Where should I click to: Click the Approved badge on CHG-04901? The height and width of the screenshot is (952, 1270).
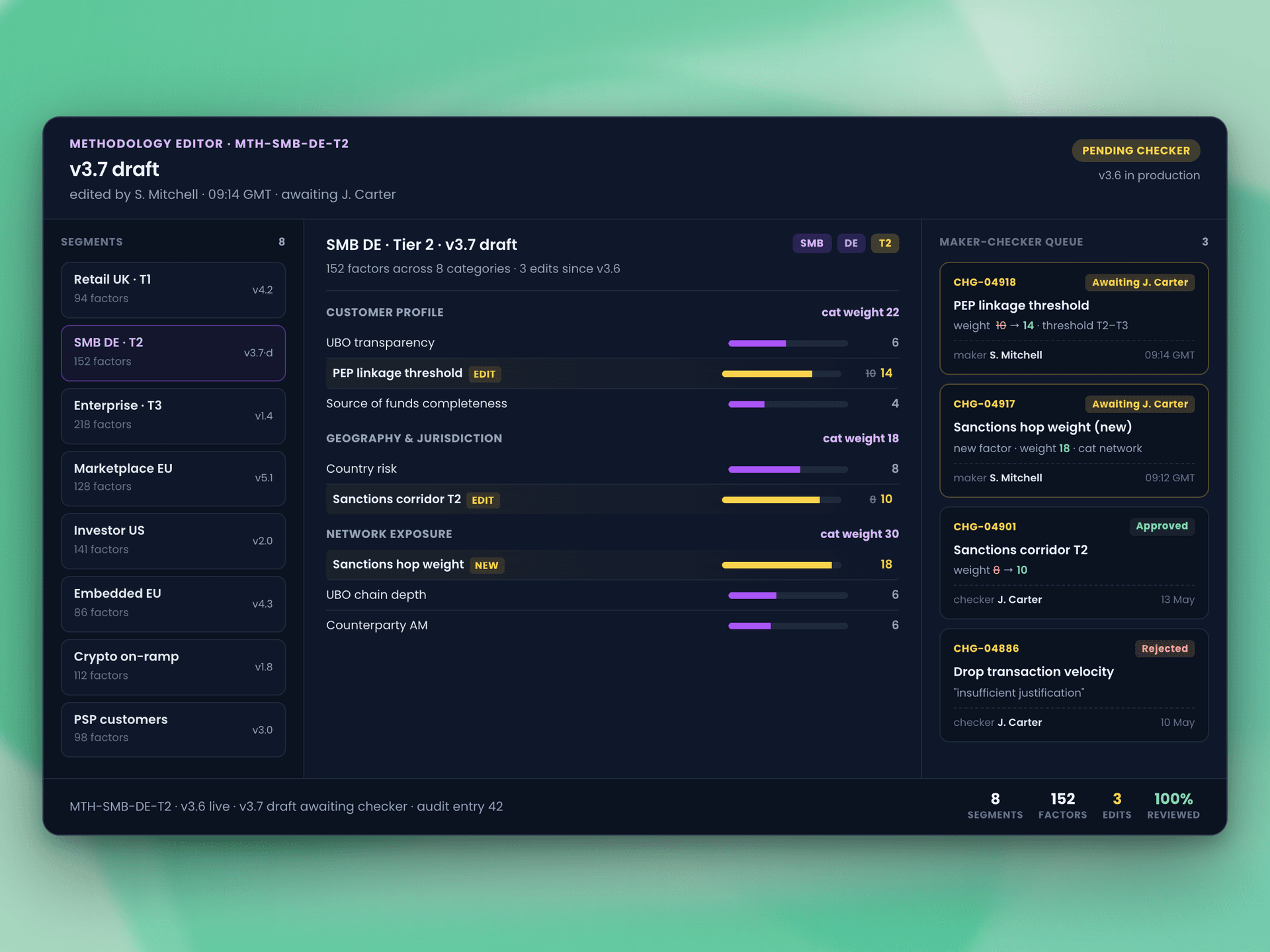[1162, 526]
